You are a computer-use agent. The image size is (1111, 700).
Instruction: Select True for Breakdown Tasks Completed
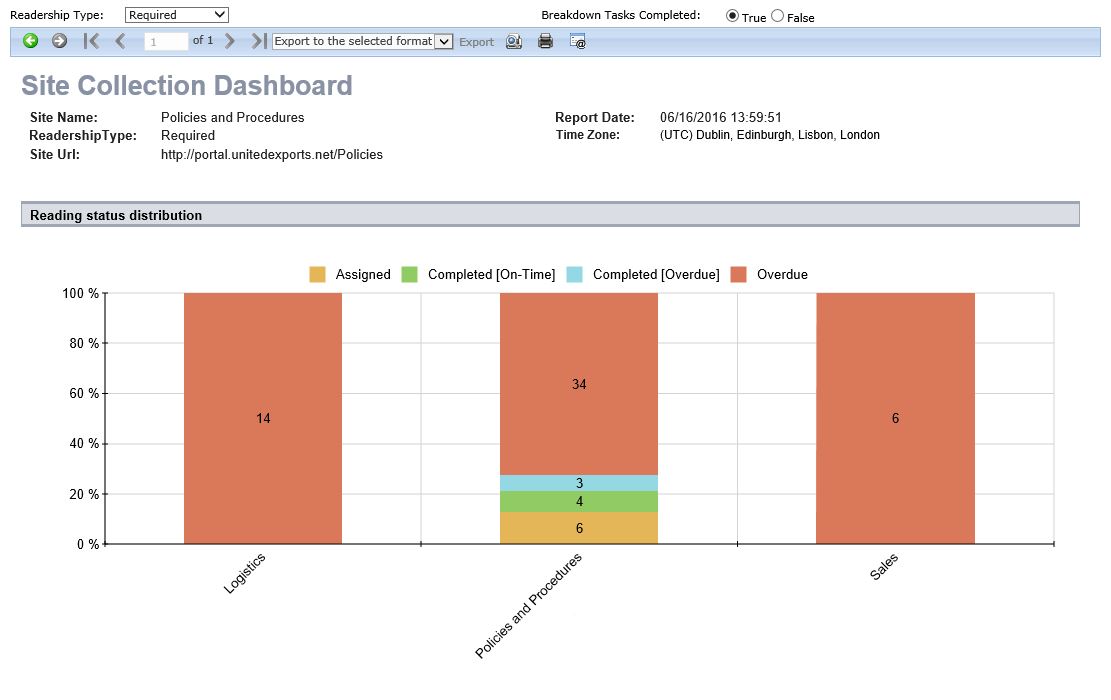(732, 16)
